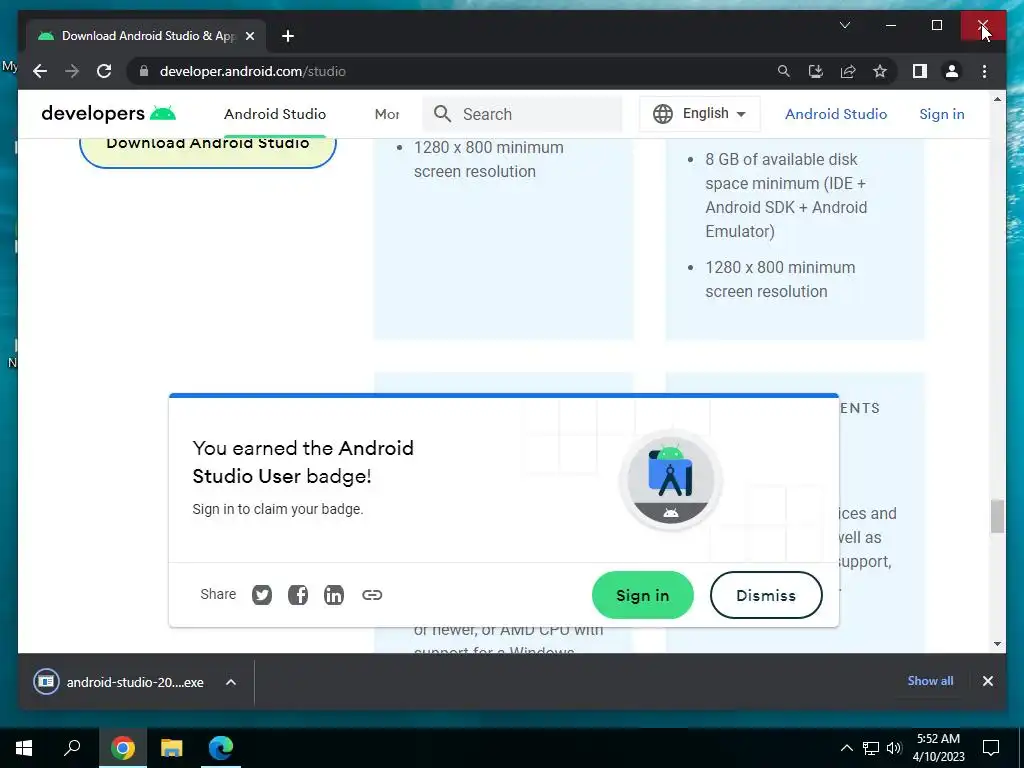Click the Sign in link in header
The width and height of the screenshot is (1024, 768).
tap(942, 114)
